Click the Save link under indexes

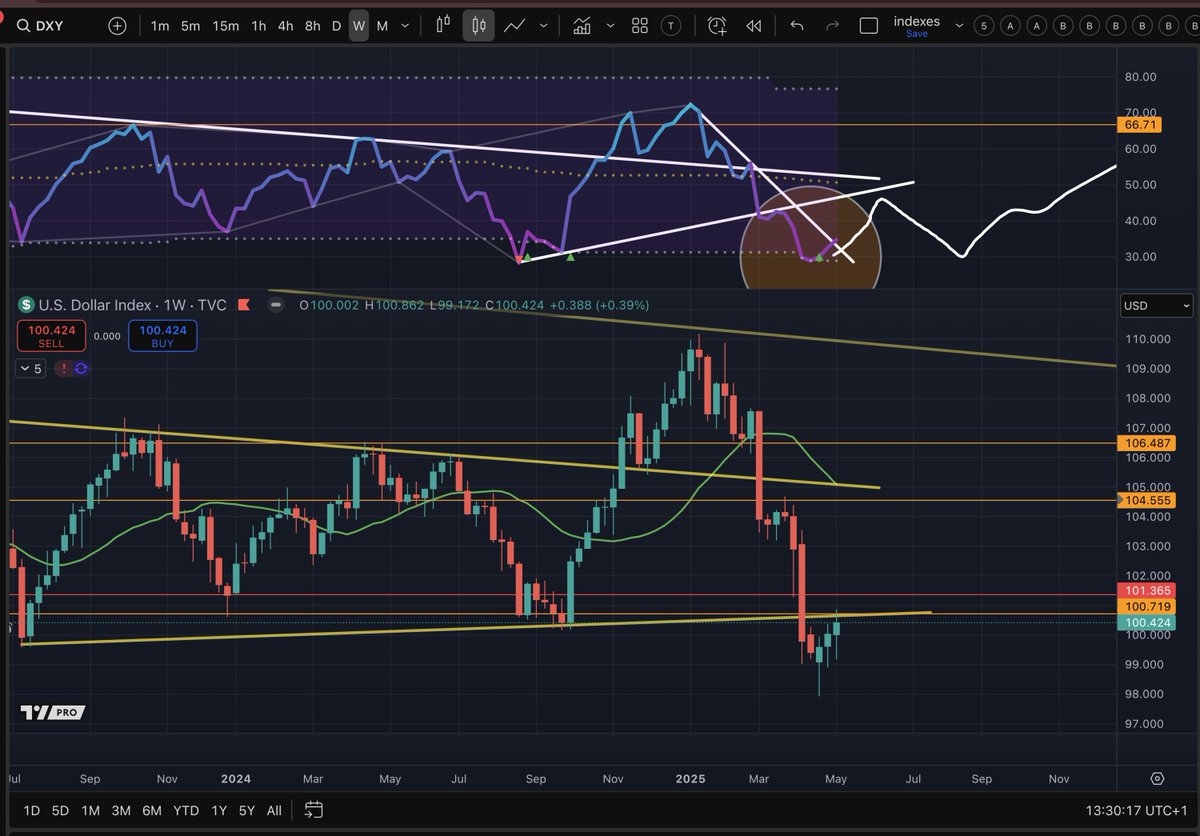pyautogui.click(x=915, y=33)
